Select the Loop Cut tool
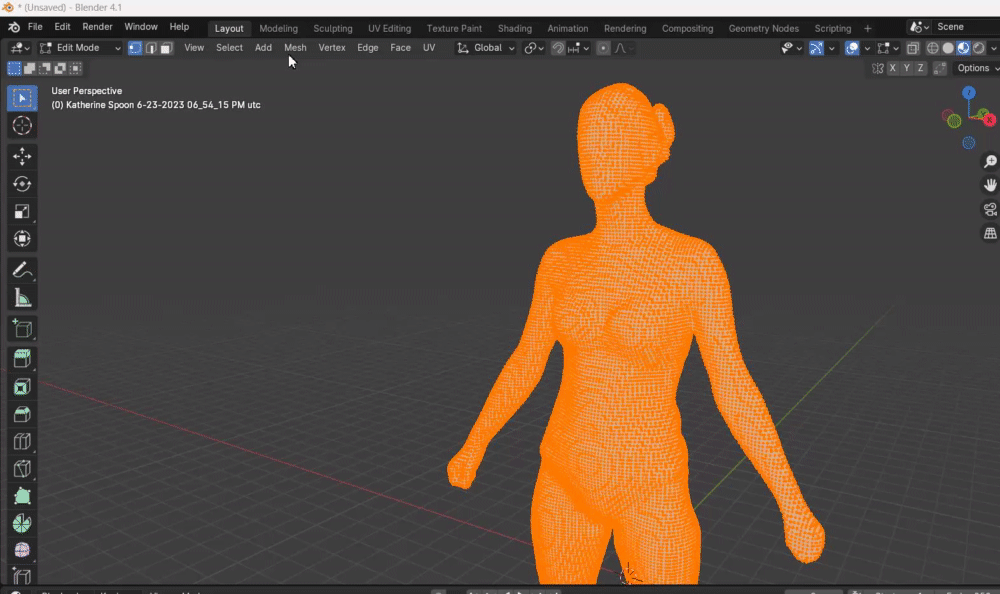 click(22, 442)
